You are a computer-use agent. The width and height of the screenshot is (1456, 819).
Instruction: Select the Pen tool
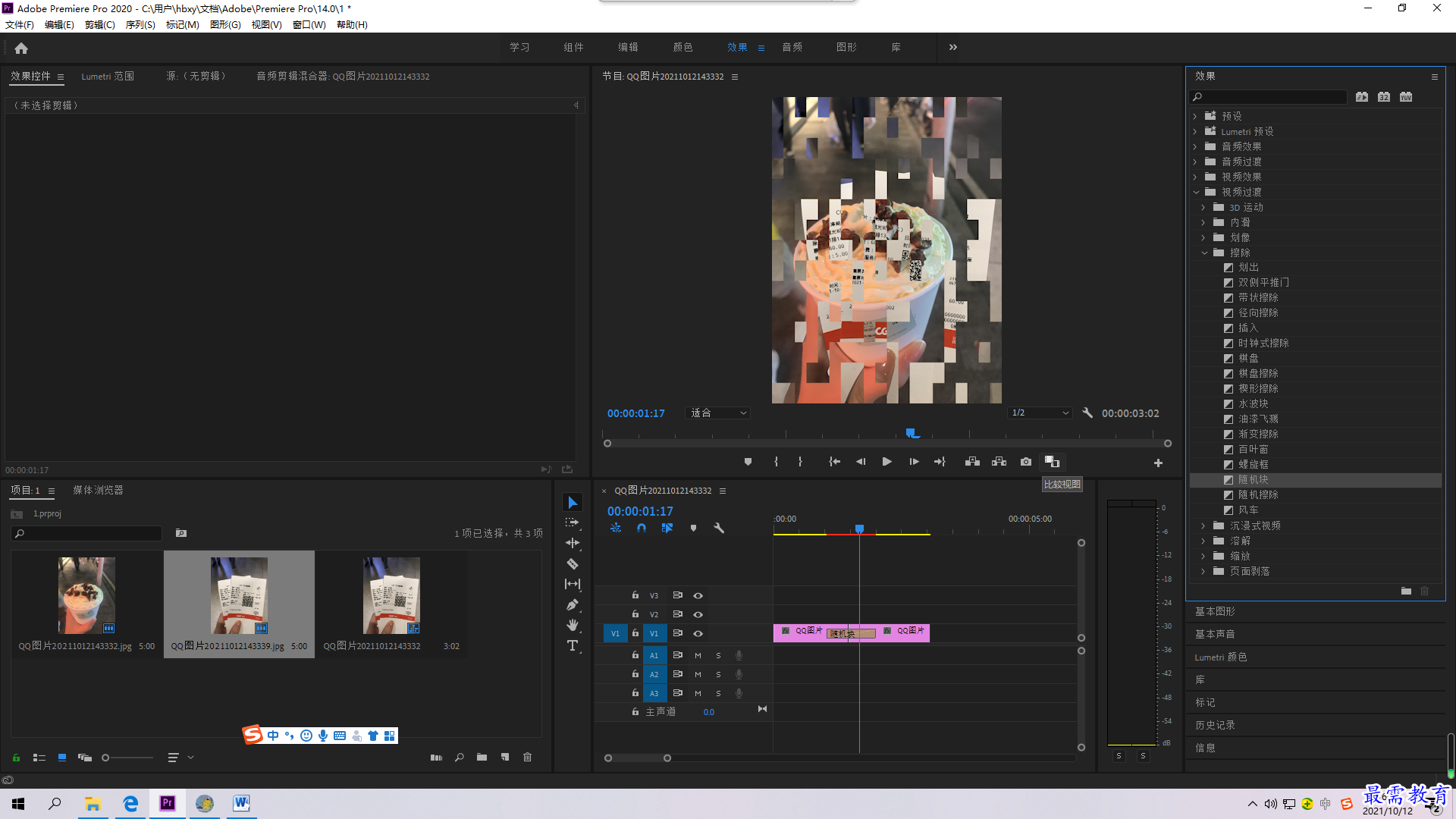pos(573,604)
